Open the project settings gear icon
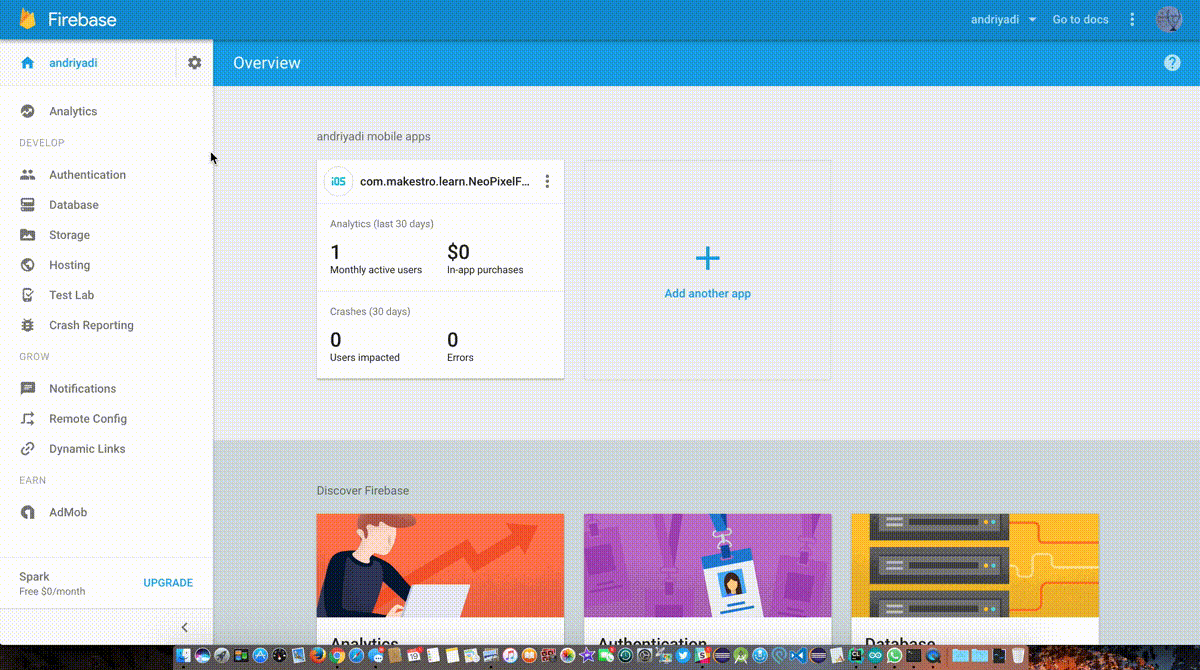1200x670 pixels. pos(194,62)
